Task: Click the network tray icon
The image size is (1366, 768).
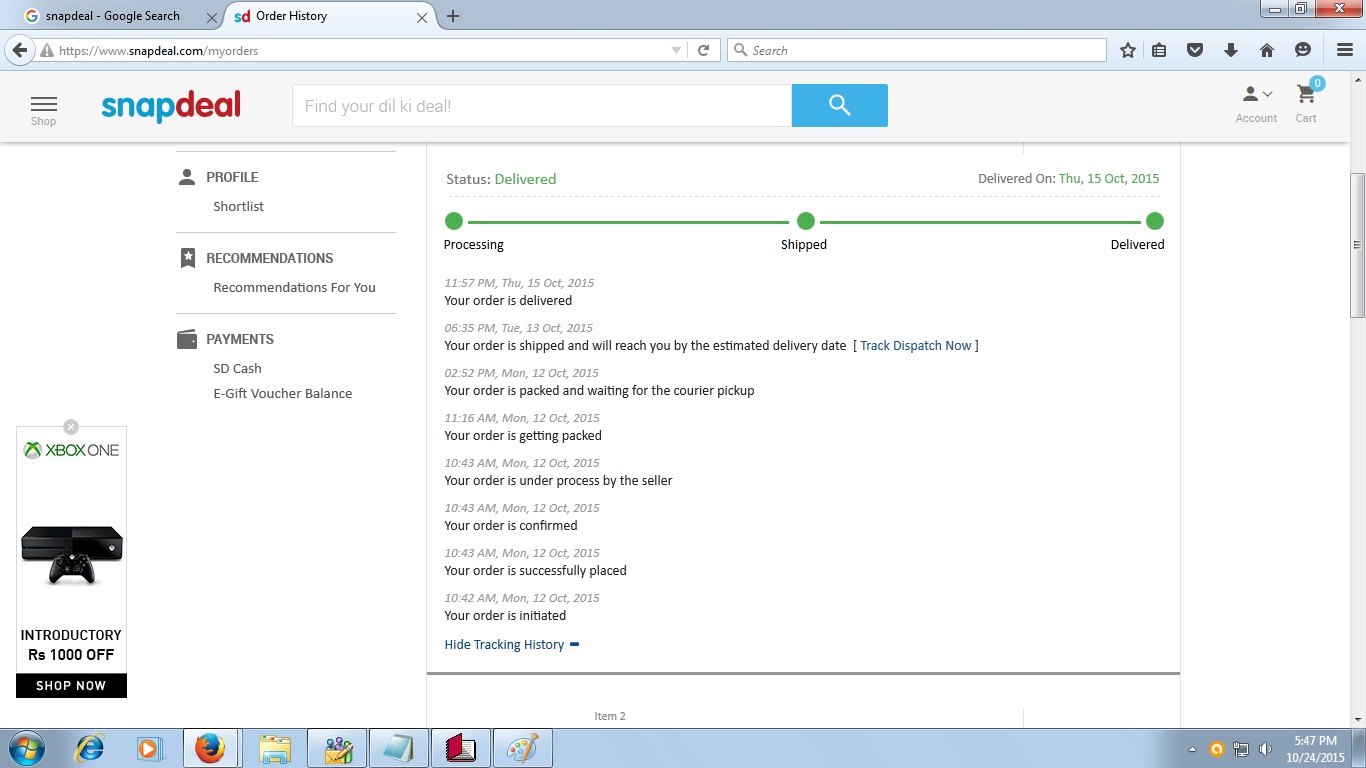Action: [x=1241, y=749]
